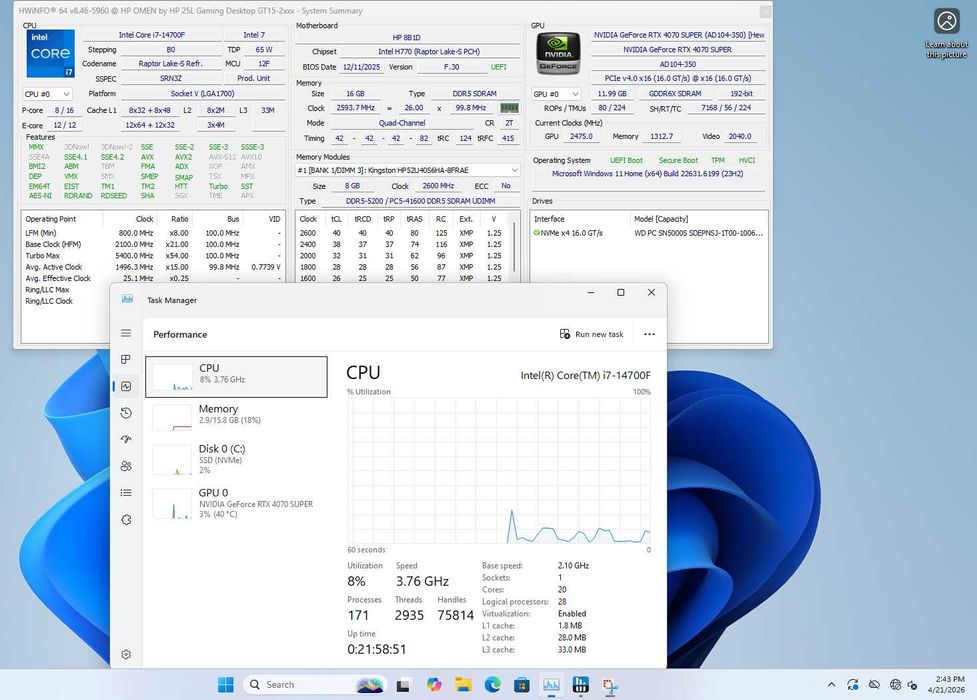Select CPU entry in Performance list

[236, 377]
